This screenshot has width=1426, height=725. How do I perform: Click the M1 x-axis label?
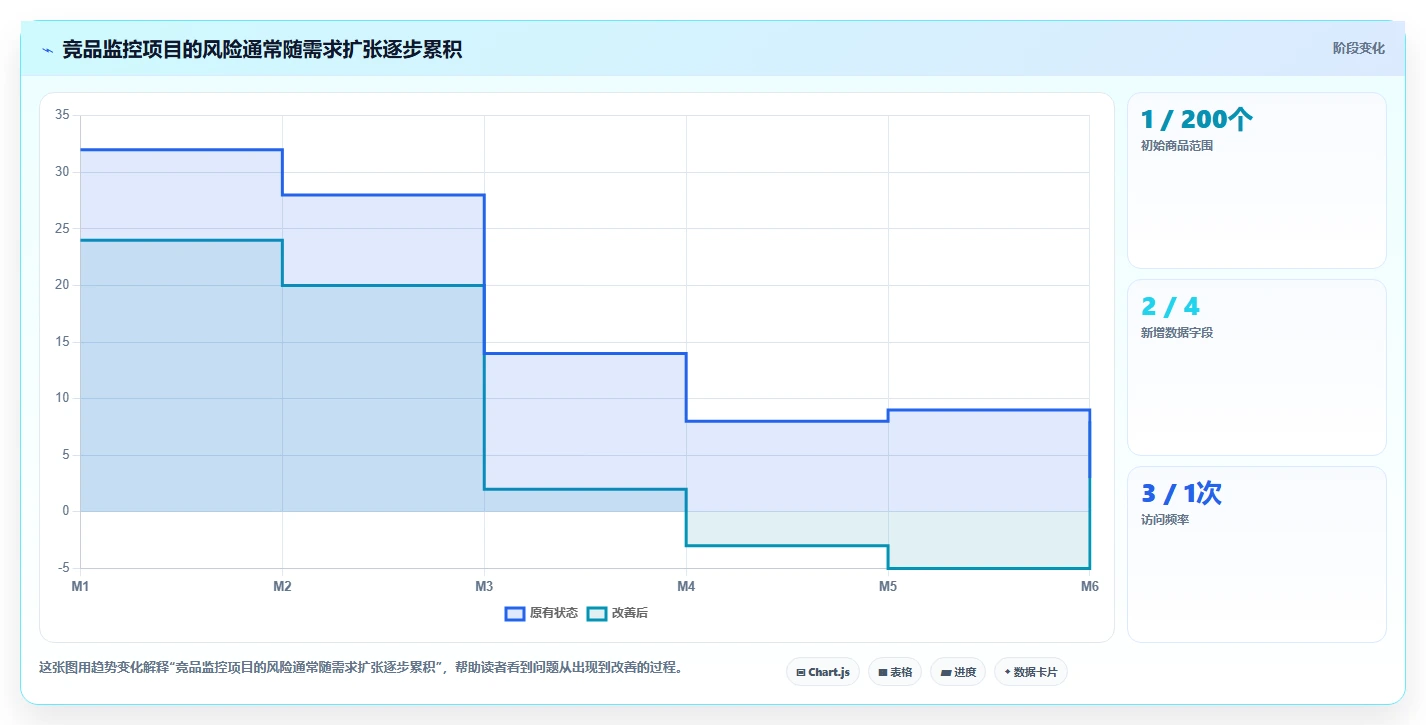pyautogui.click(x=80, y=586)
